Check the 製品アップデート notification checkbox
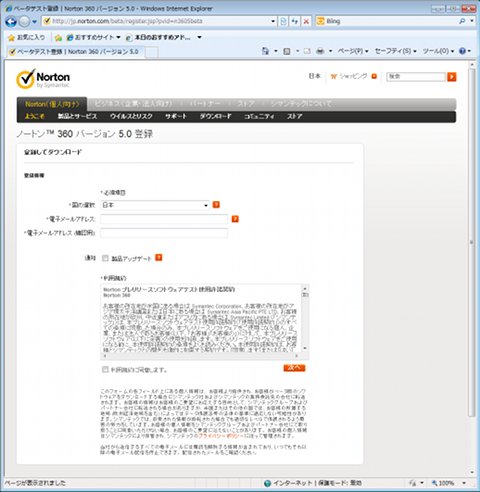 coord(105,258)
